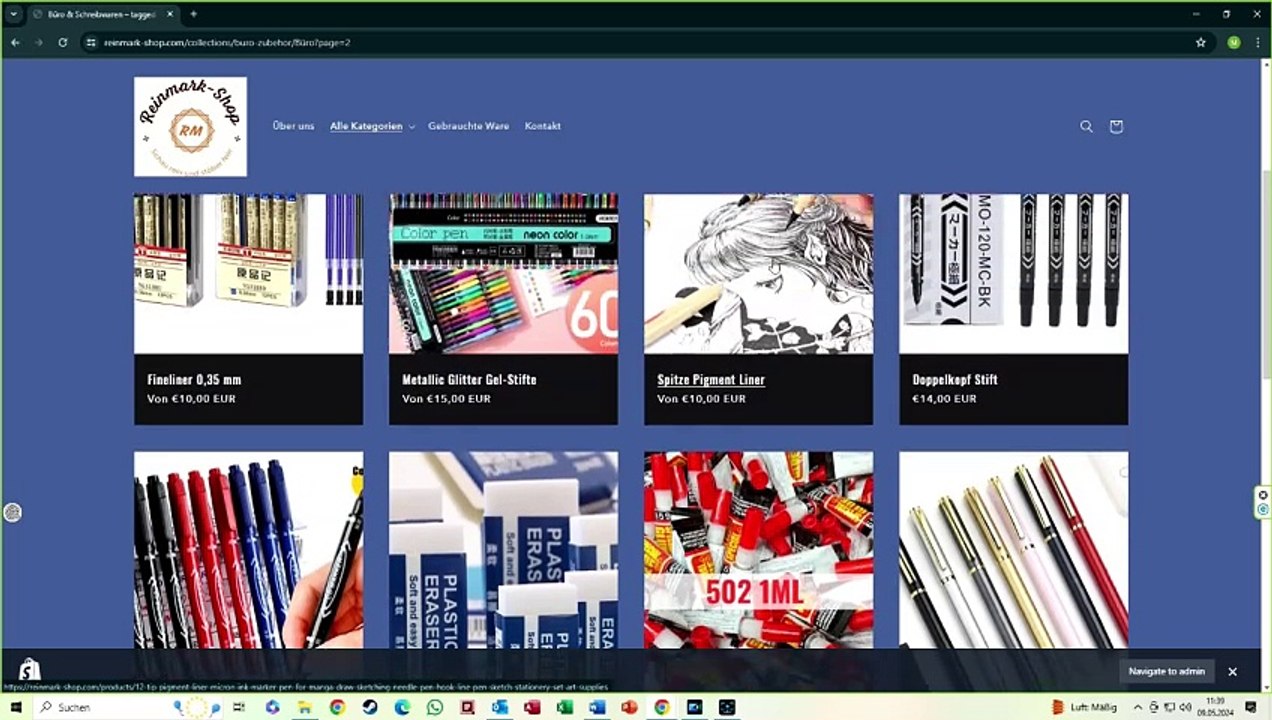Open the shopping cart icon

(1116, 126)
